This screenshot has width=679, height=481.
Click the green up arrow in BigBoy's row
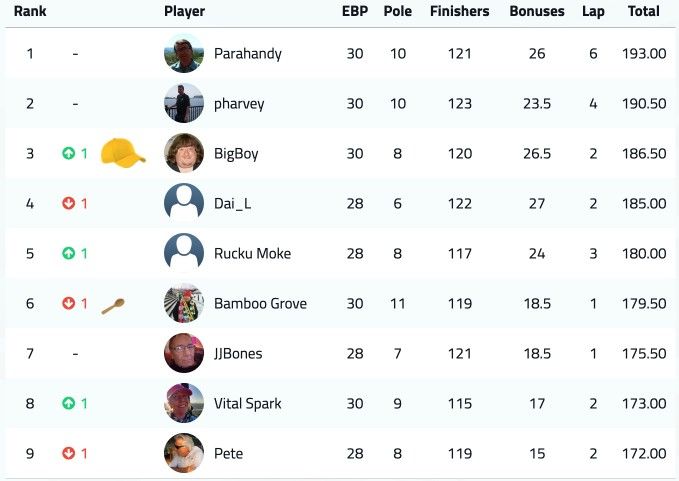point(68,153)
